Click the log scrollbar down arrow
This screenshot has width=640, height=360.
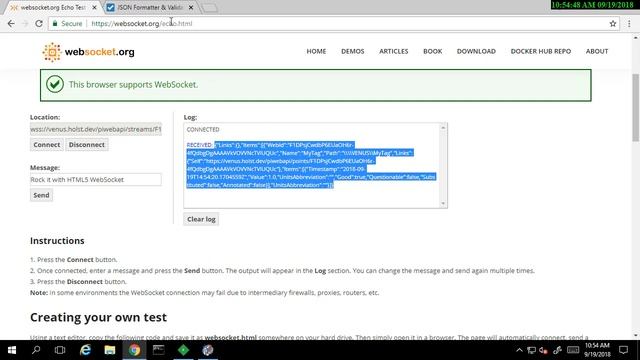[x=443, y=203]
